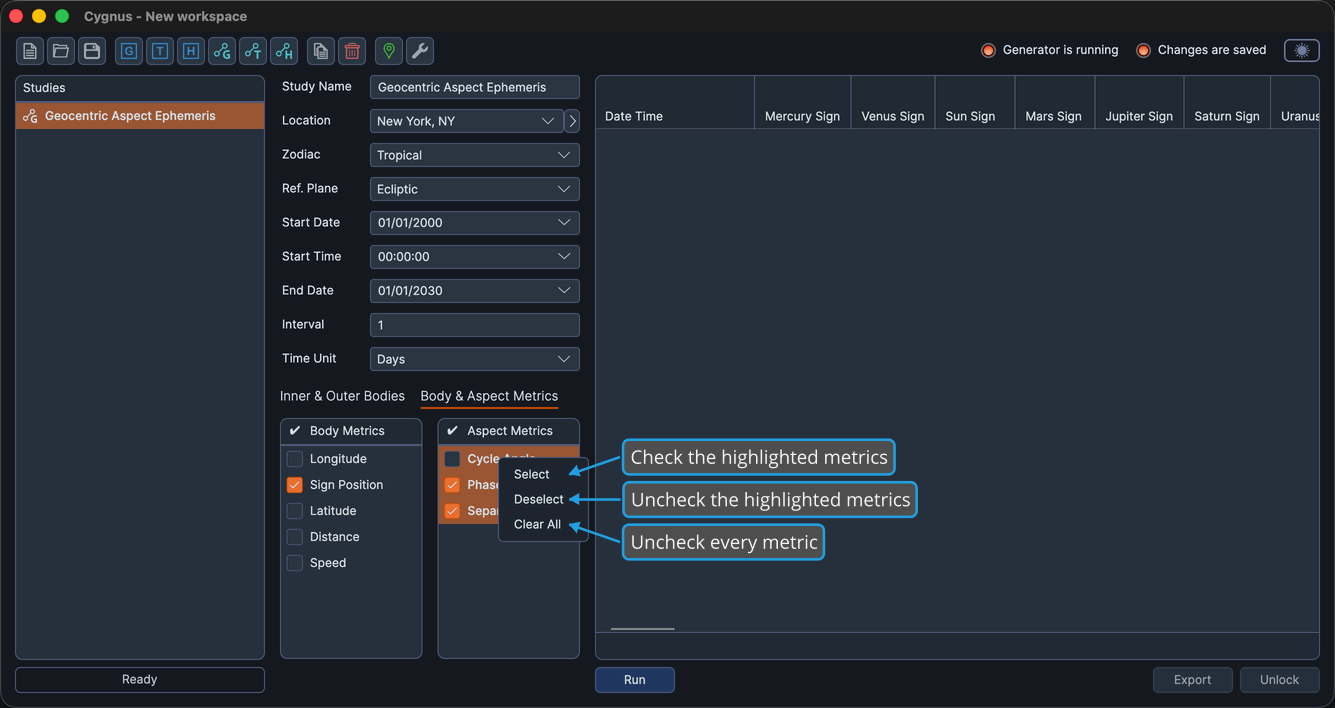Open the Location dropdown showing New York, NY

coord(466,121)
